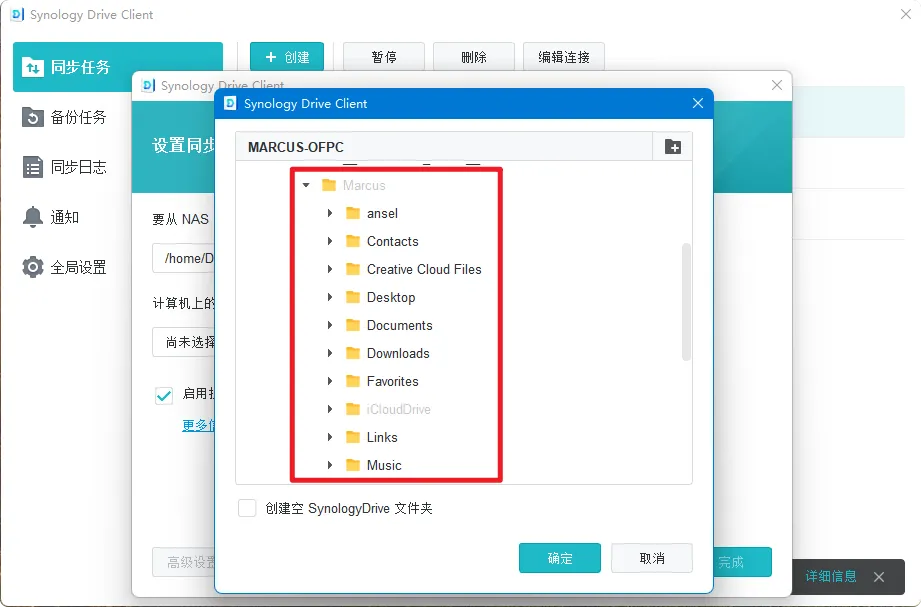Expand the Documents folder

[x=330, y=325]
